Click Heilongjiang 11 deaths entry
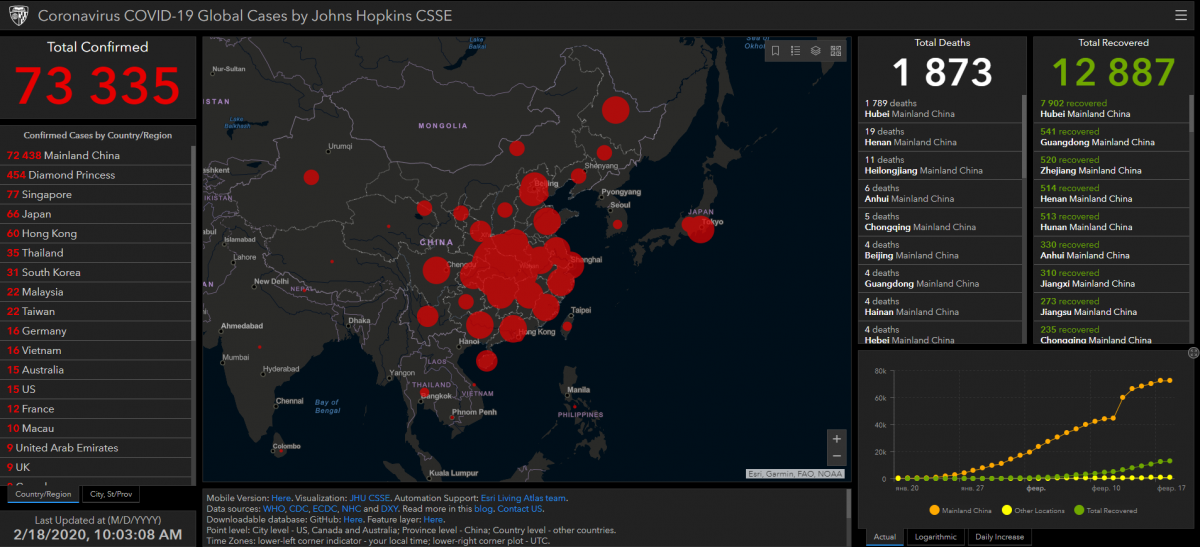Screen dimensions: 1200x547 click(x=940, y=165)
